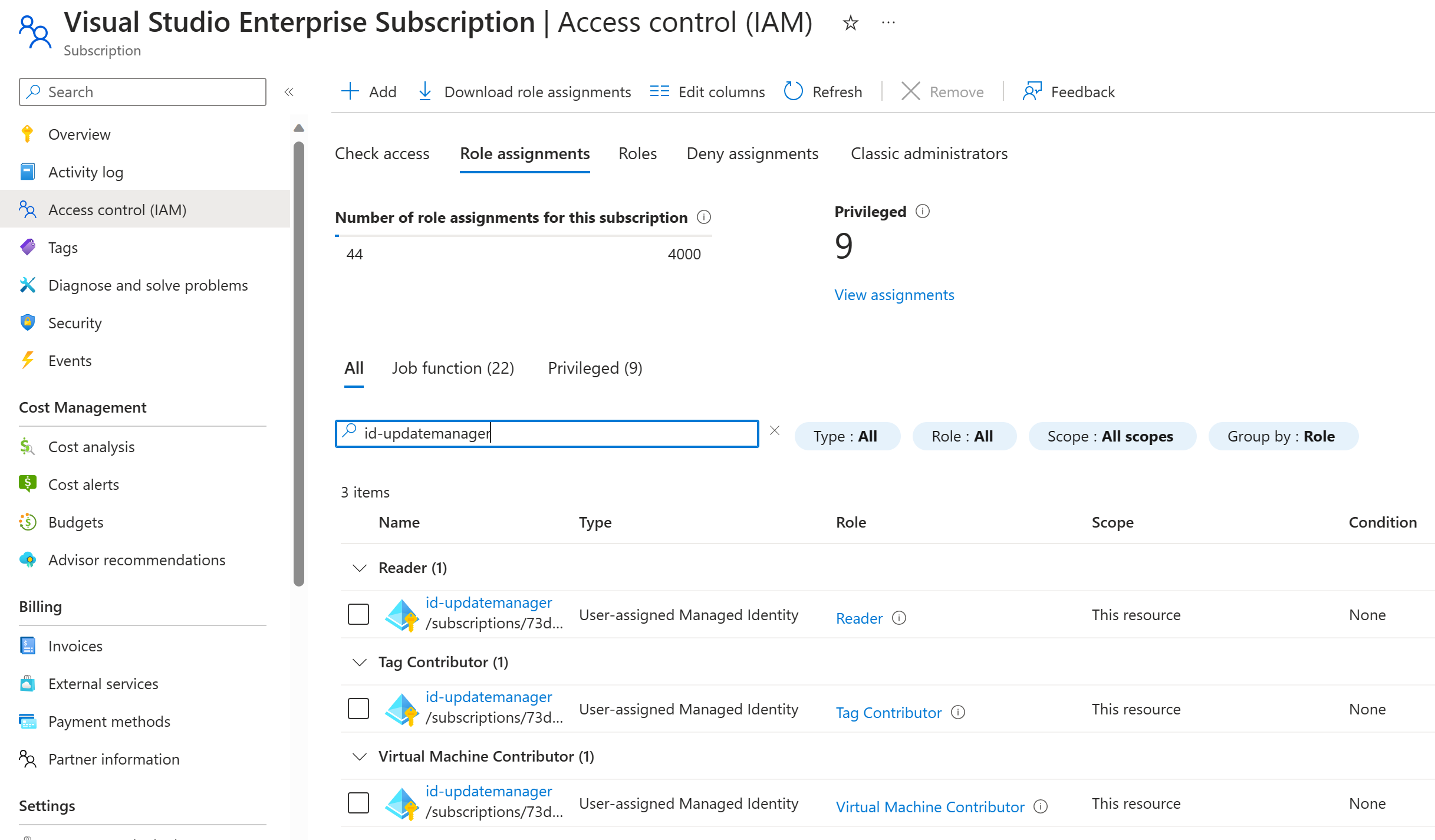Switch to the Roles tab

coord(637,154)
